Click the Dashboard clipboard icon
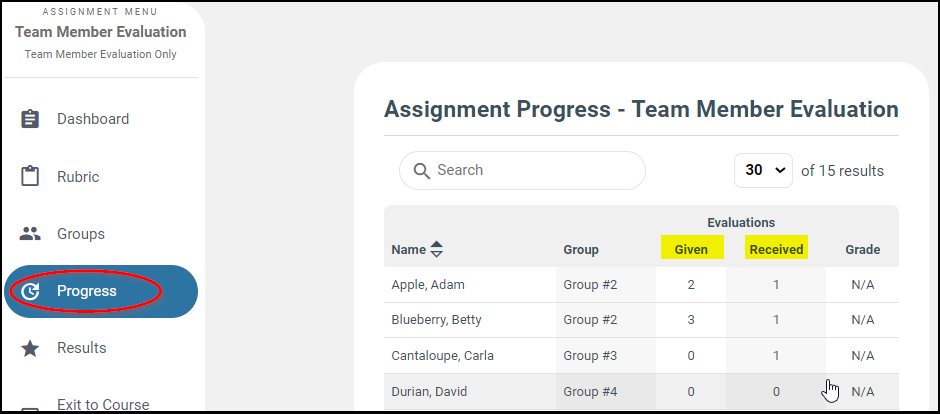This screenshot has width=940, height=414. [30, 119]
